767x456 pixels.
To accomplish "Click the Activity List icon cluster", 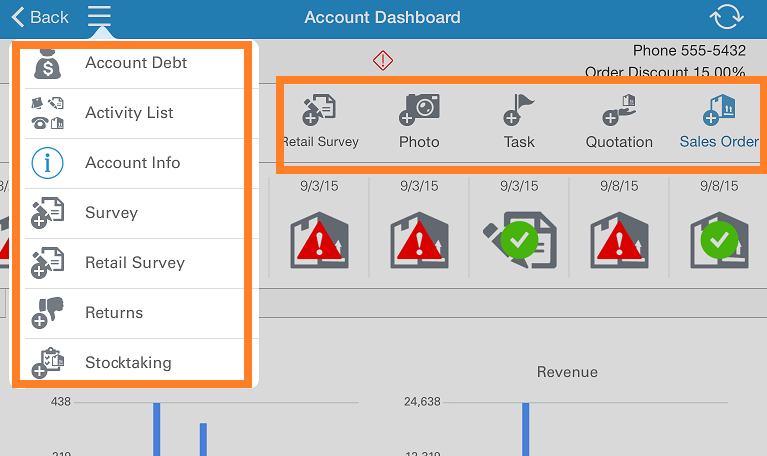I will (47, 113).
